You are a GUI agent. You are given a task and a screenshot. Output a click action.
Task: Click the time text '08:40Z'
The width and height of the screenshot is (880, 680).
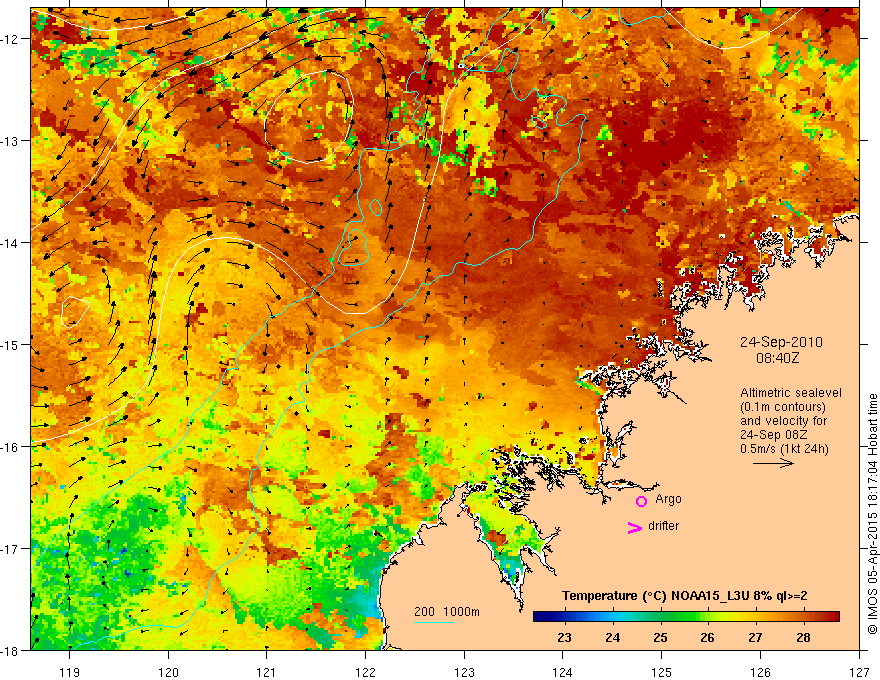[x=778, y=358]
